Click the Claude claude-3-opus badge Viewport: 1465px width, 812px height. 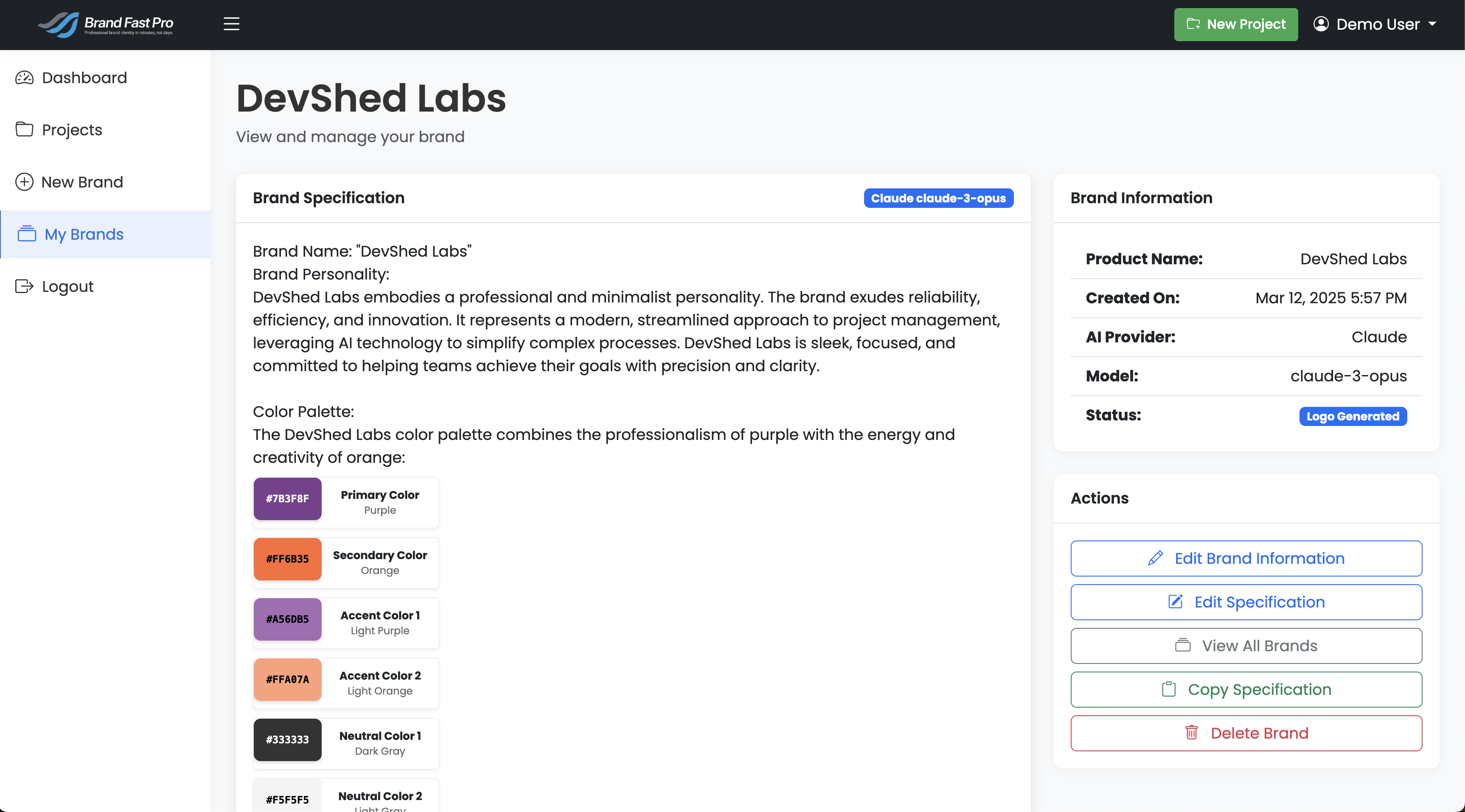(x=938, y=198)
